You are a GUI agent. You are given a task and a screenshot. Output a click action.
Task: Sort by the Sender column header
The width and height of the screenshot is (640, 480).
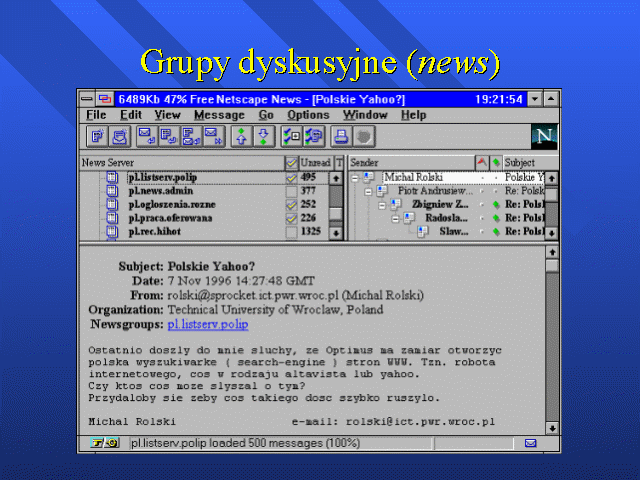pos(412,162)
